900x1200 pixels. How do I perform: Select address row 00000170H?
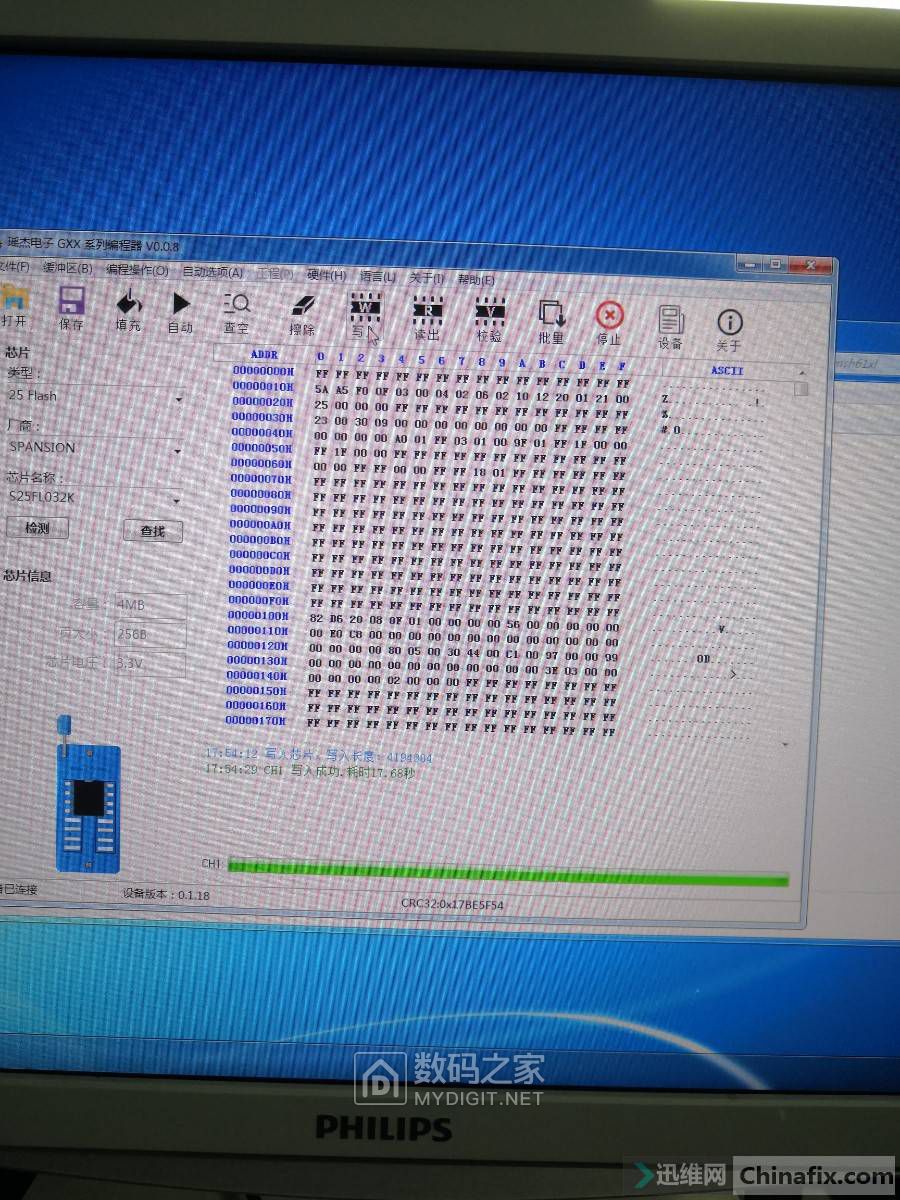pos(257,720)
